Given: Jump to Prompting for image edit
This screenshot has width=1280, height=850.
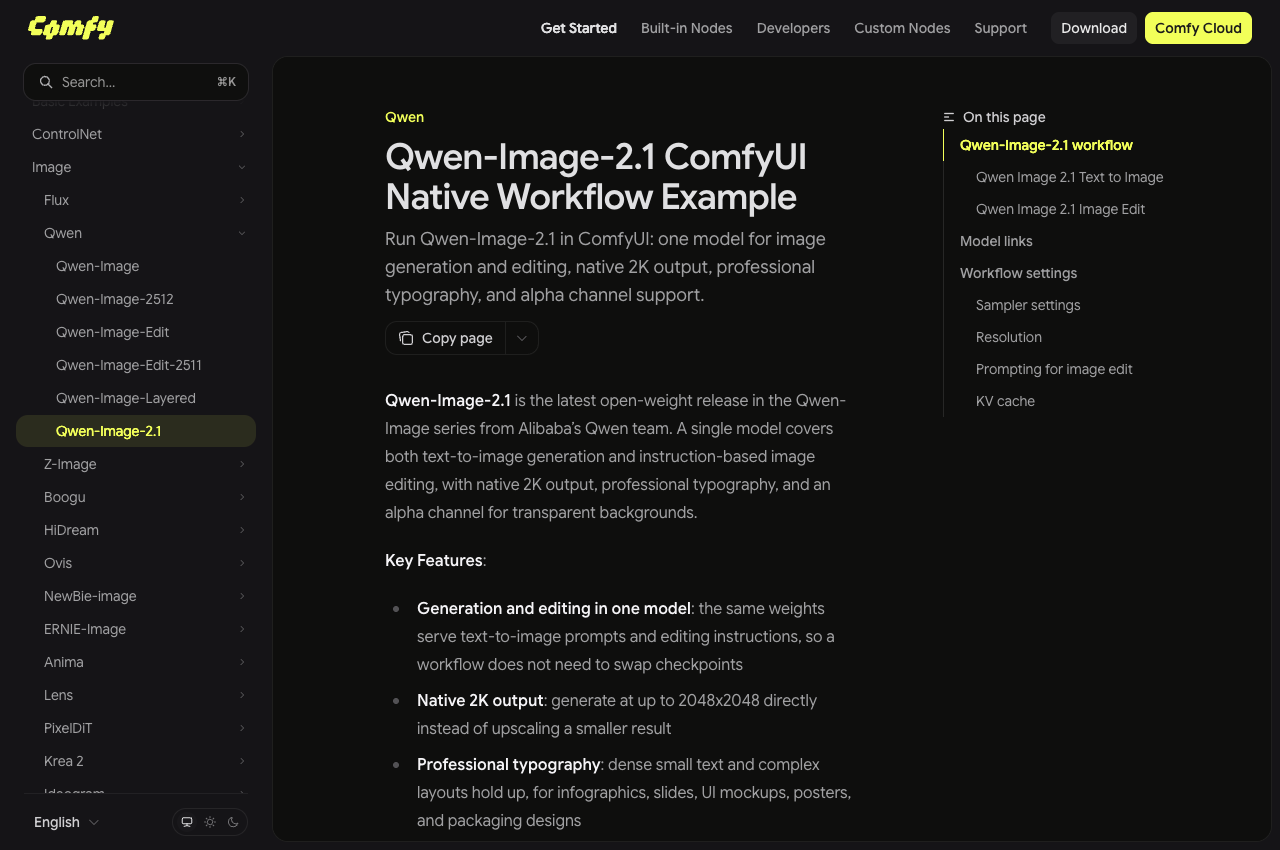Looking at the screenshot, I should coord(1054,369).
